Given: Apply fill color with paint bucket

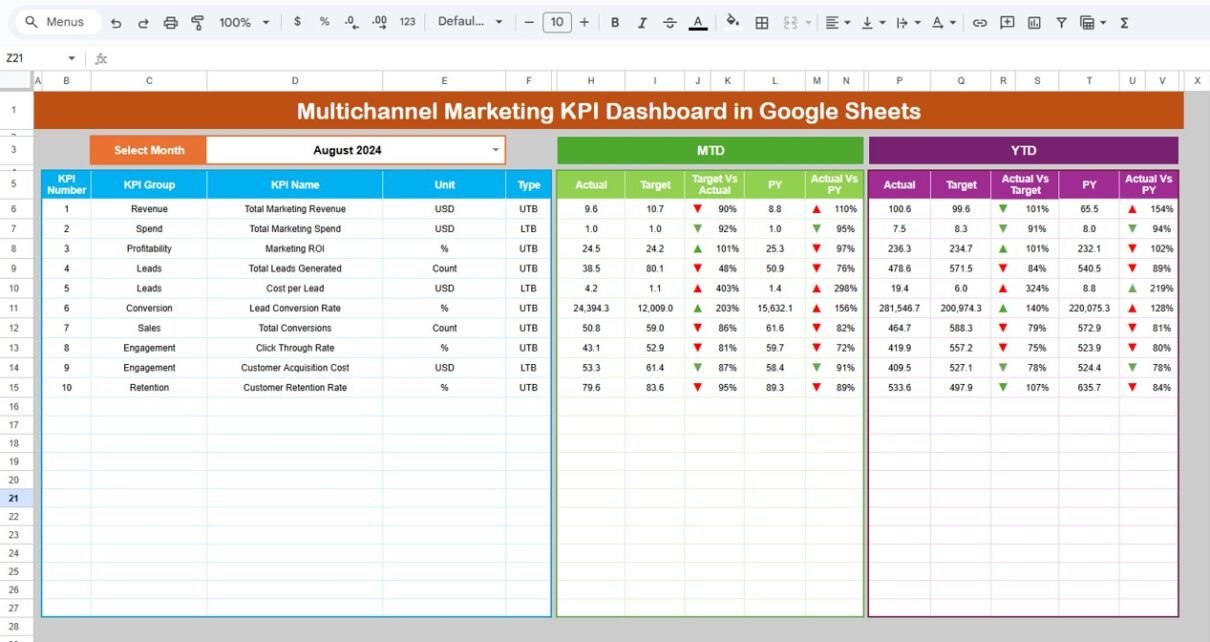Looking at the screenshot, I should tap(732, 22).
